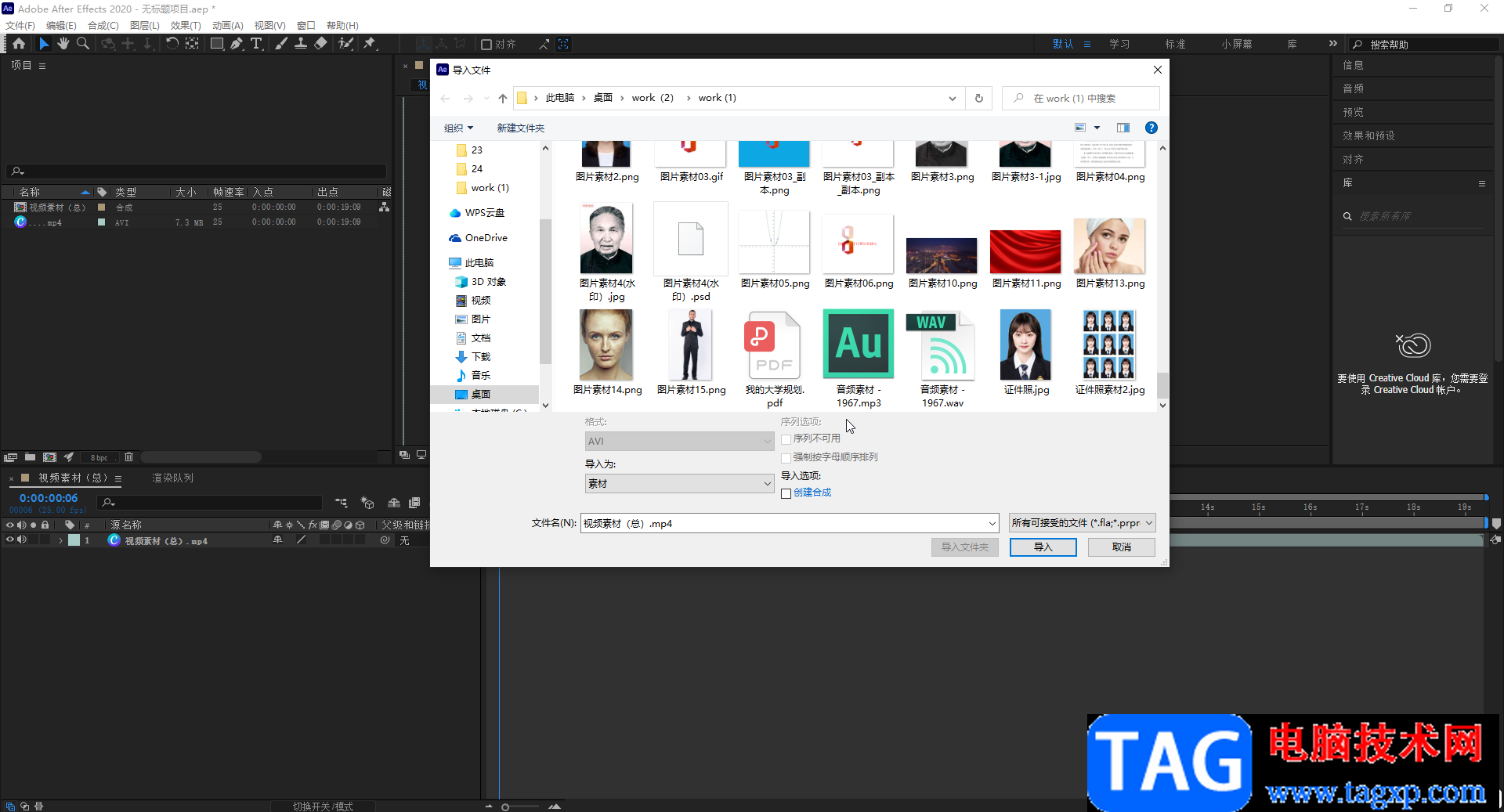1504x812 pixels.
Task: Switch to the 学习 workspace
Action: (1119, 44)
